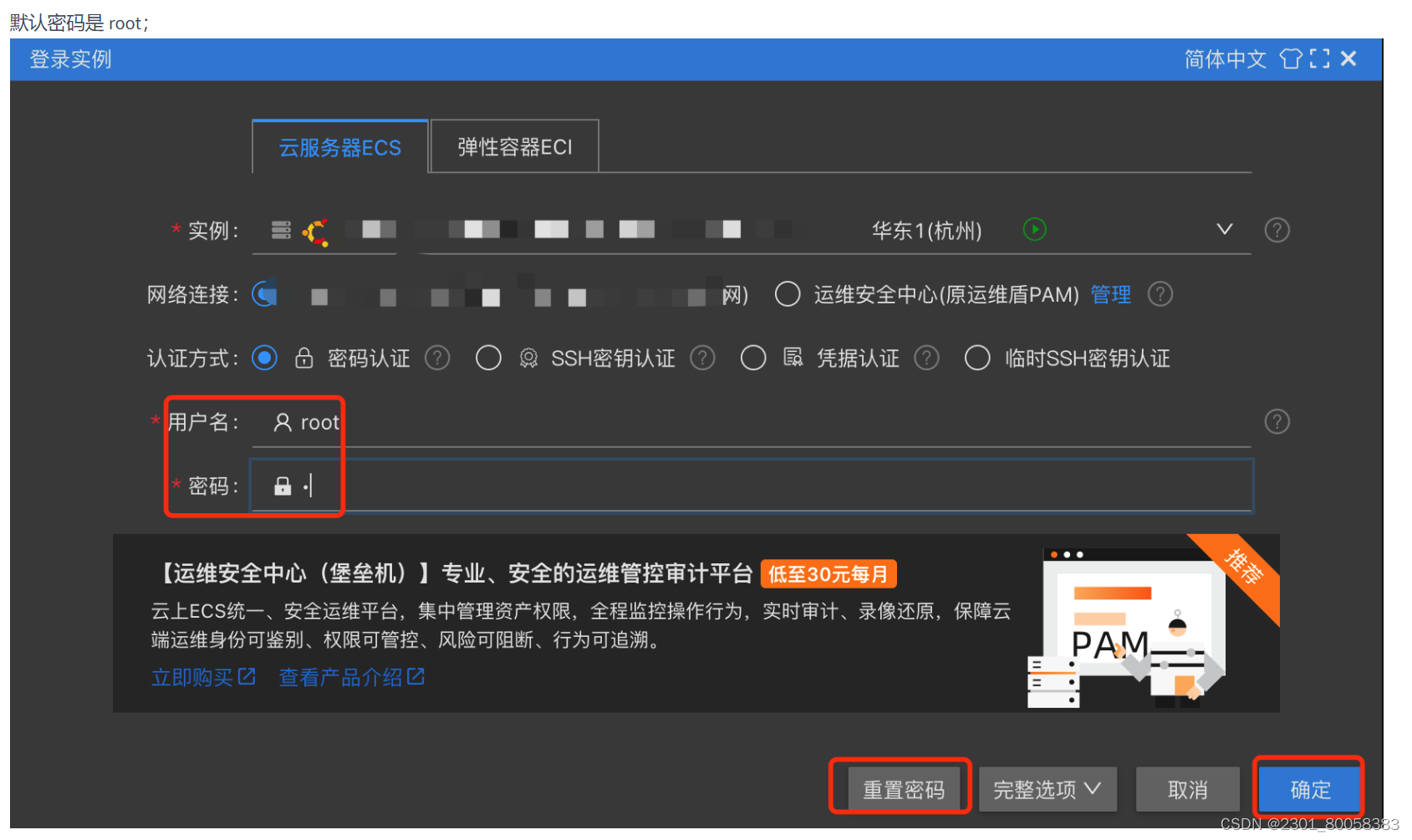Click help icon next to 管理
Screen dimensions: 1412x840
(1160, 294)
